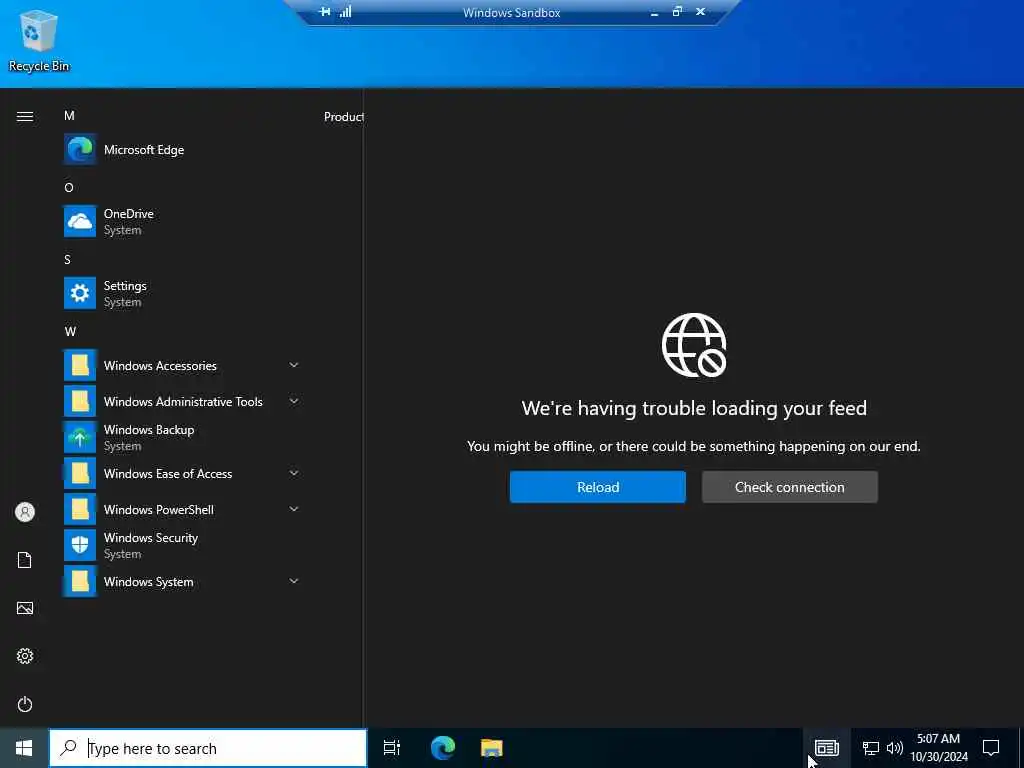Open the Recycle Bin desktop icon
Screen dimensions: 1024x768
click(x=39, y=40)
